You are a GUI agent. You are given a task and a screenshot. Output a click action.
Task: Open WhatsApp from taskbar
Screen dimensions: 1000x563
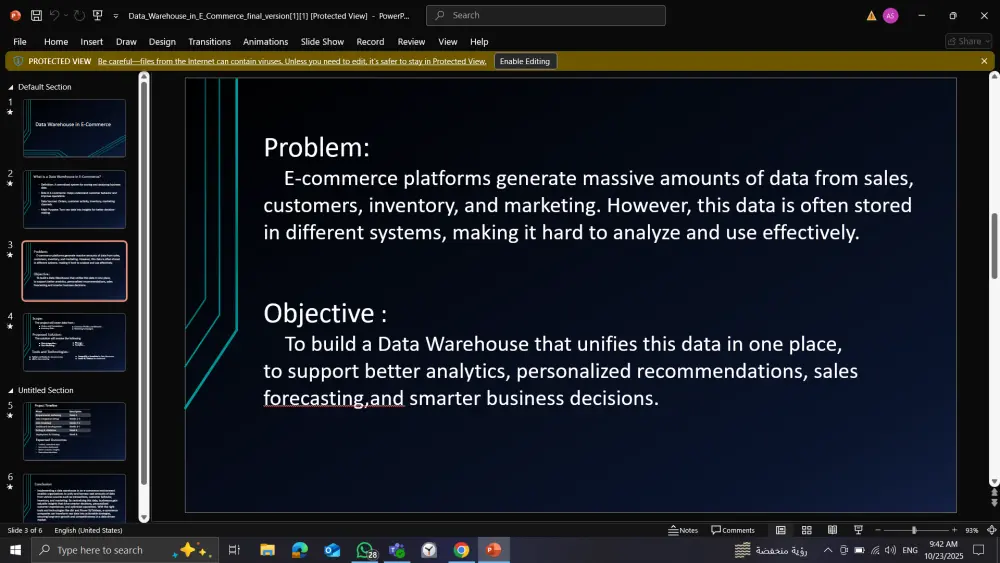pyautogui.click(x=365, y=550)
